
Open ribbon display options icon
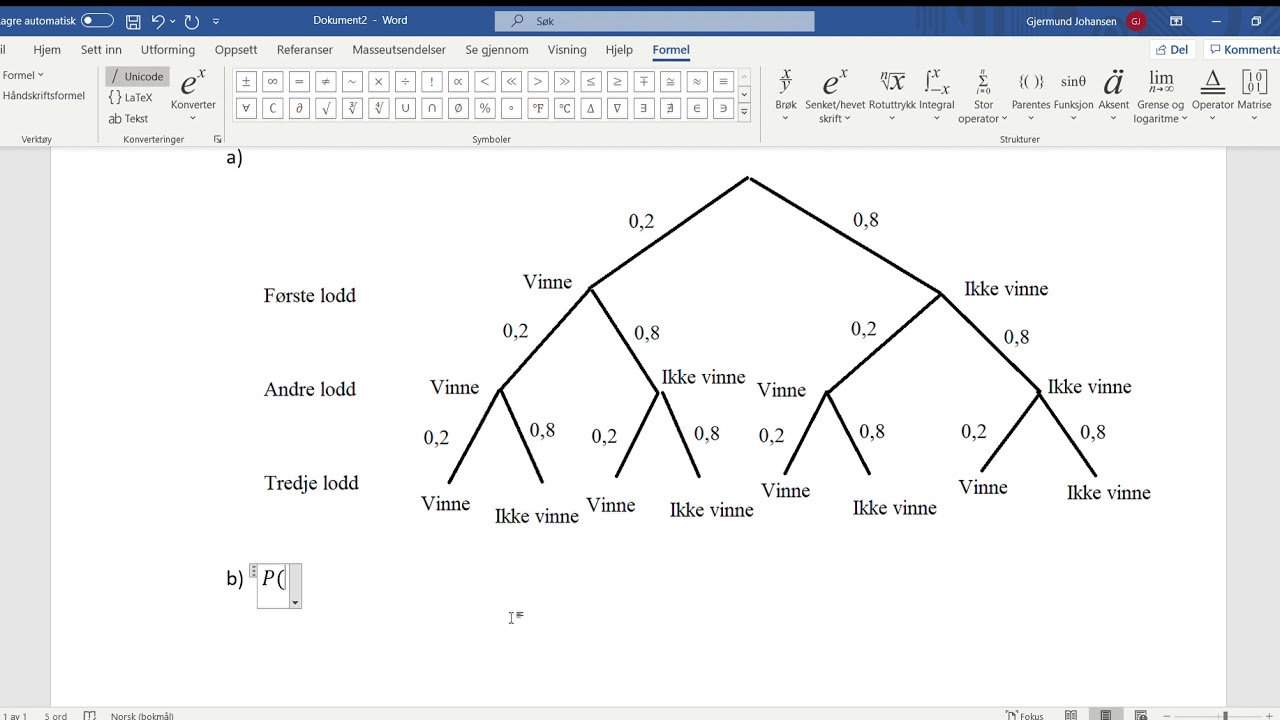(1176, 21)
